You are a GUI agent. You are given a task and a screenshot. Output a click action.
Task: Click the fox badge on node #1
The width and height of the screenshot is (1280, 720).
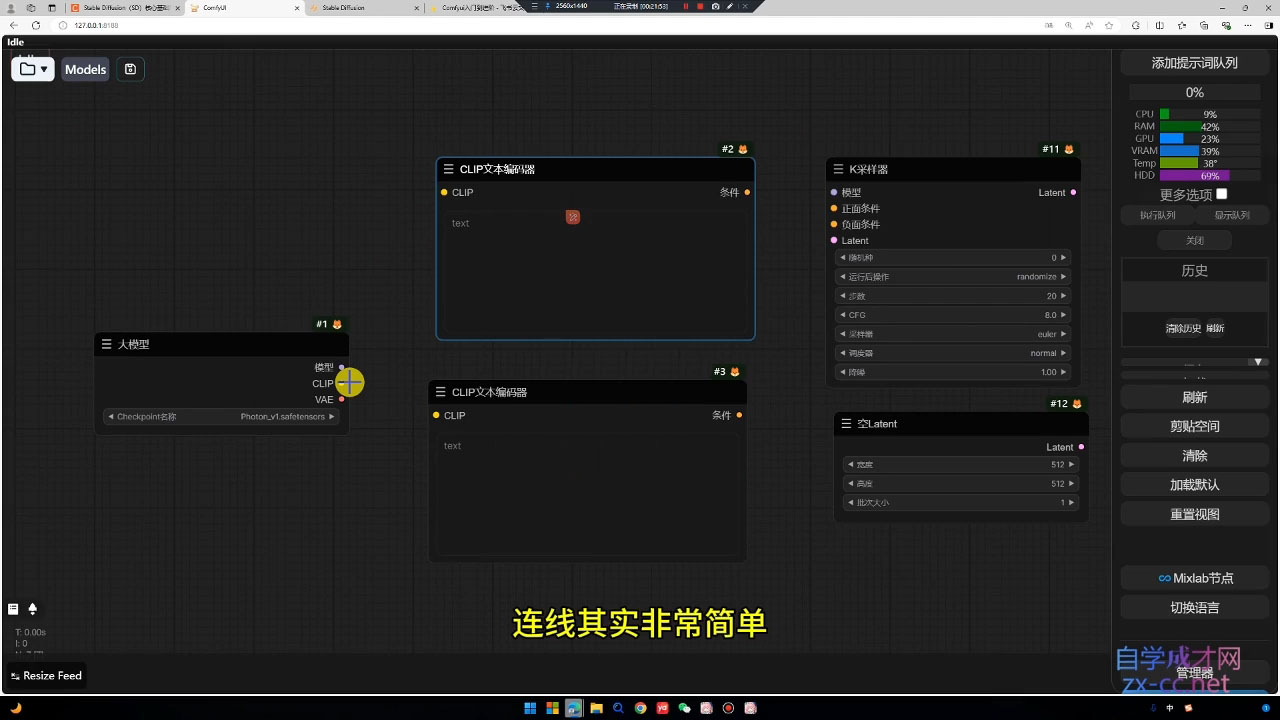[x=337, y=324]
